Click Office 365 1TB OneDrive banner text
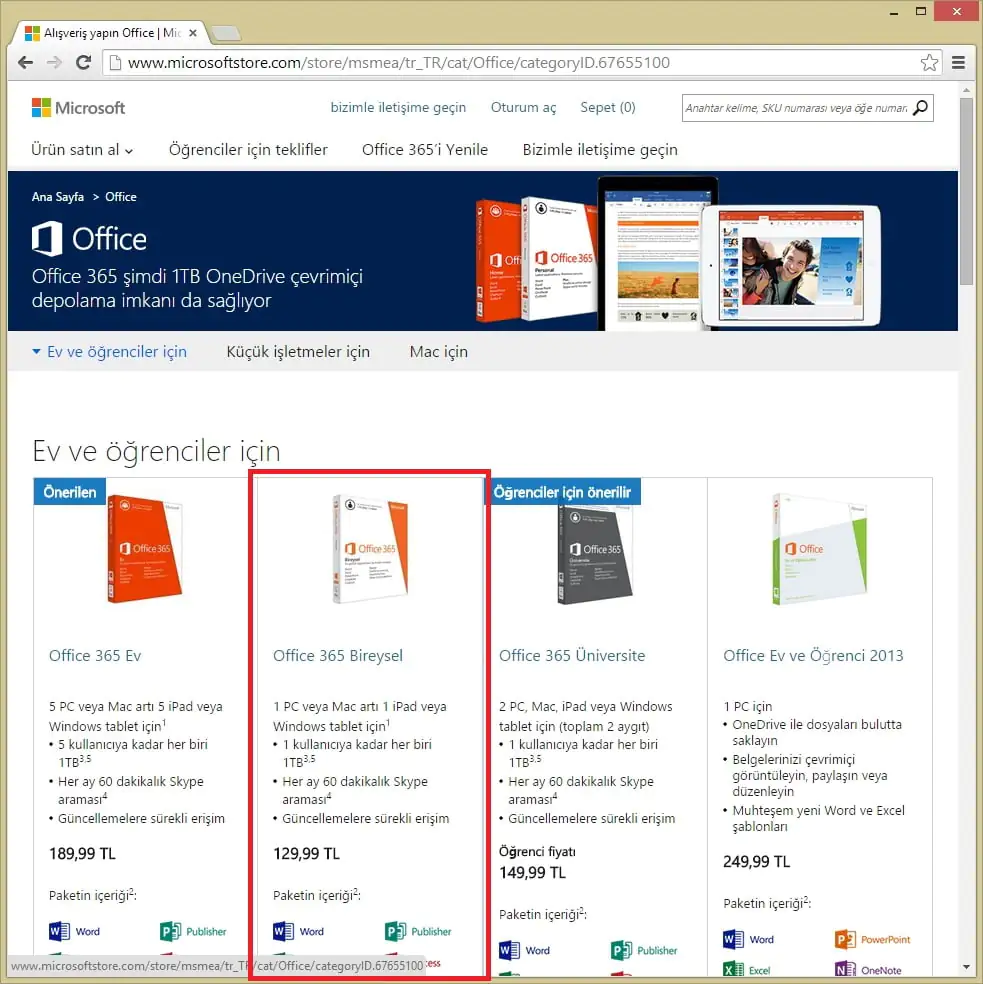This screenshot has width=983, height=984. point(197,288)
